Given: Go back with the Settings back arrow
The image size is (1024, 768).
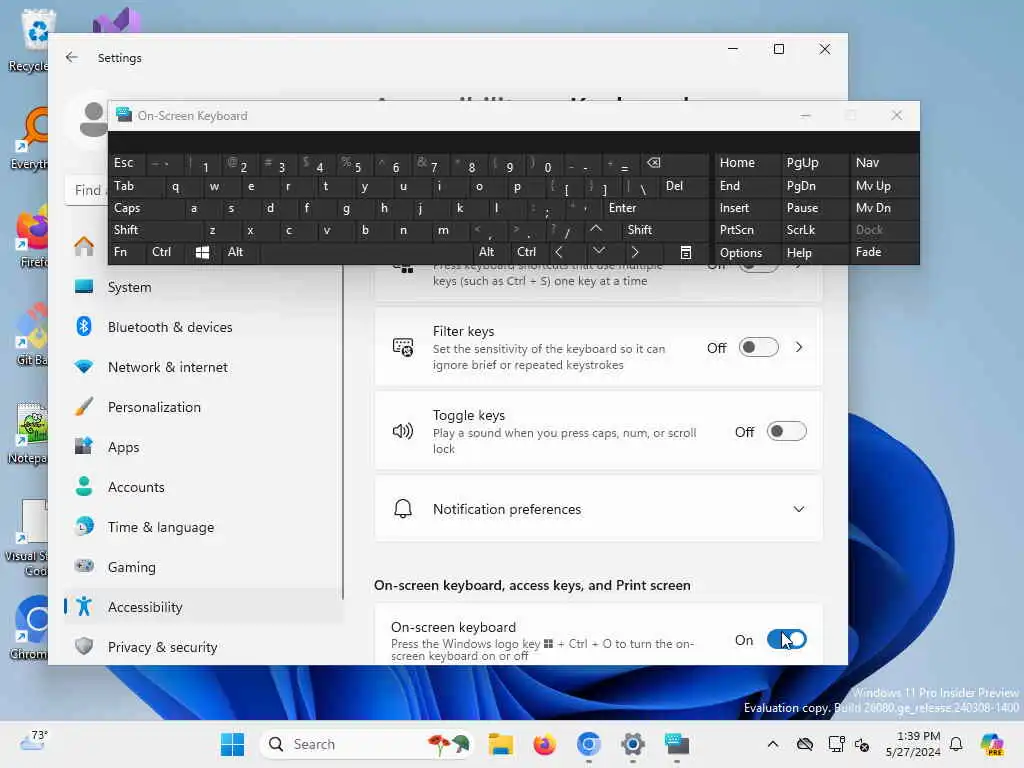Looking at the screenshot, I should click(x=72, y=57).
